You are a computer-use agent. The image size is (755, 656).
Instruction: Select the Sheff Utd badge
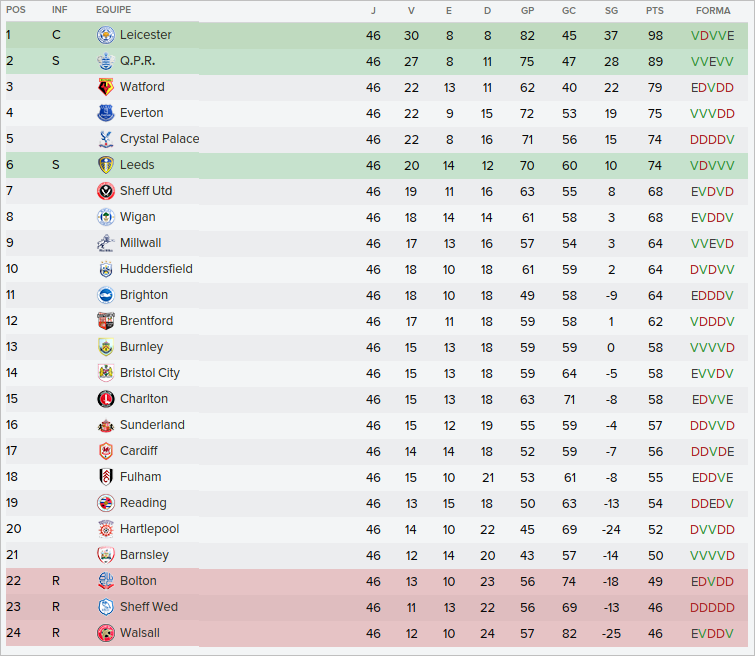tap(105, 191)
